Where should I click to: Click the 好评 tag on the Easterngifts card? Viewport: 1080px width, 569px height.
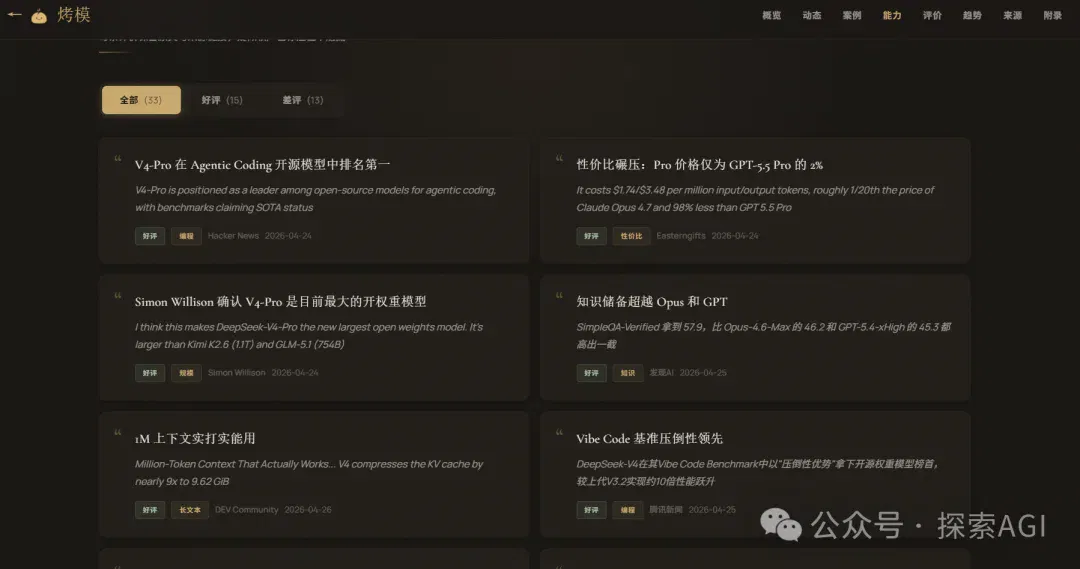click(591, 236)
